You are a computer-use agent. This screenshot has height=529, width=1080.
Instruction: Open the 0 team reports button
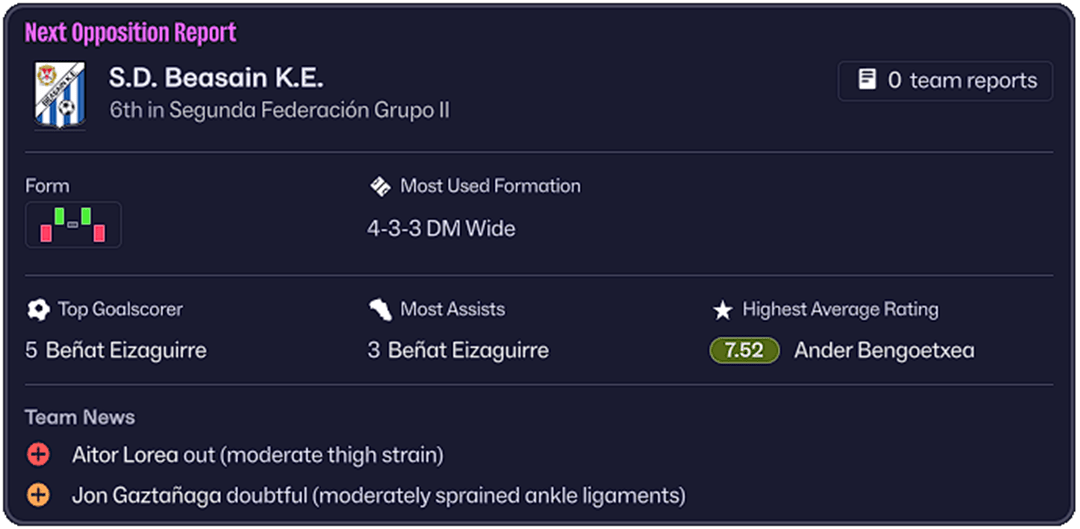(x=945, y=81)
